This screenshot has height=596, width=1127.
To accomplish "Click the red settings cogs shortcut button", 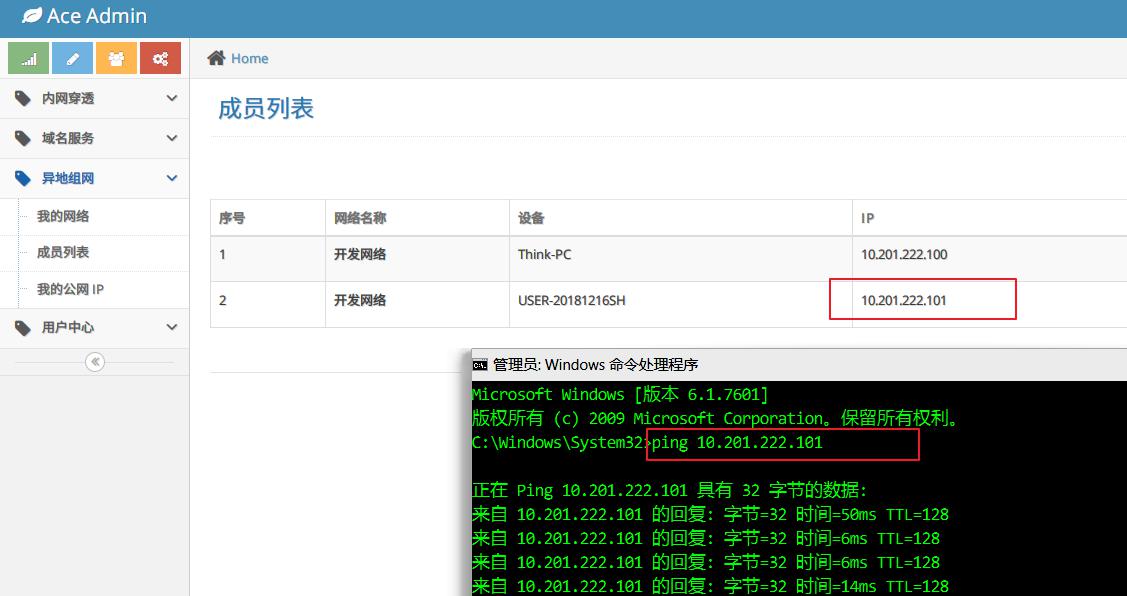I will tap(160, 59).
